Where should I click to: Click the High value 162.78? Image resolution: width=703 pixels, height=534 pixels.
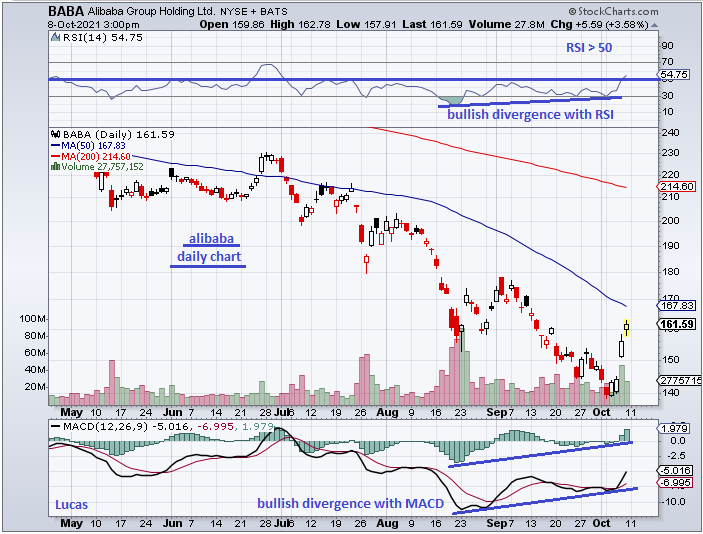pos(313,25)
